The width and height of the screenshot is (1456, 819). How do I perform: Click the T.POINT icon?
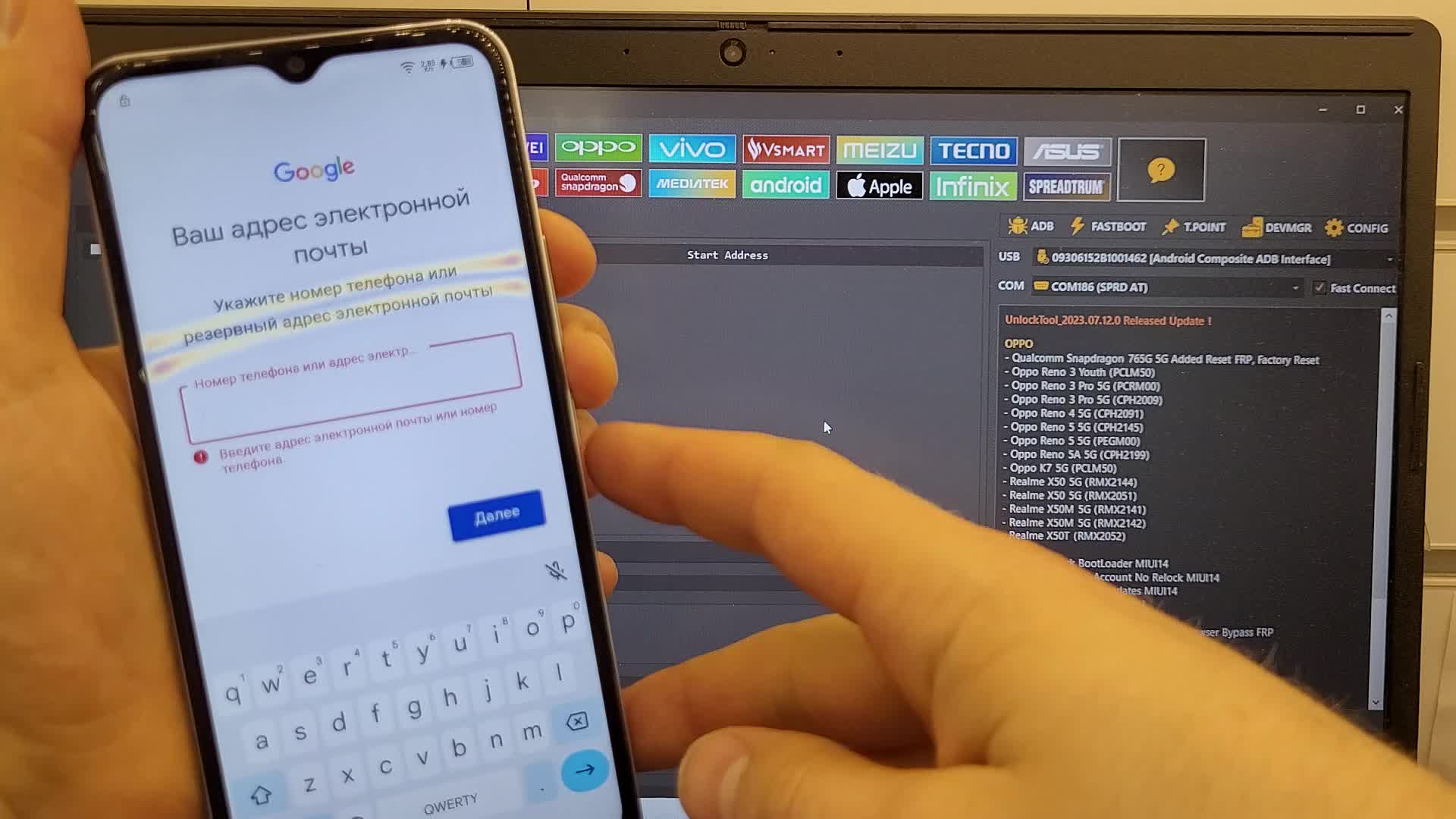point(1195,227)
